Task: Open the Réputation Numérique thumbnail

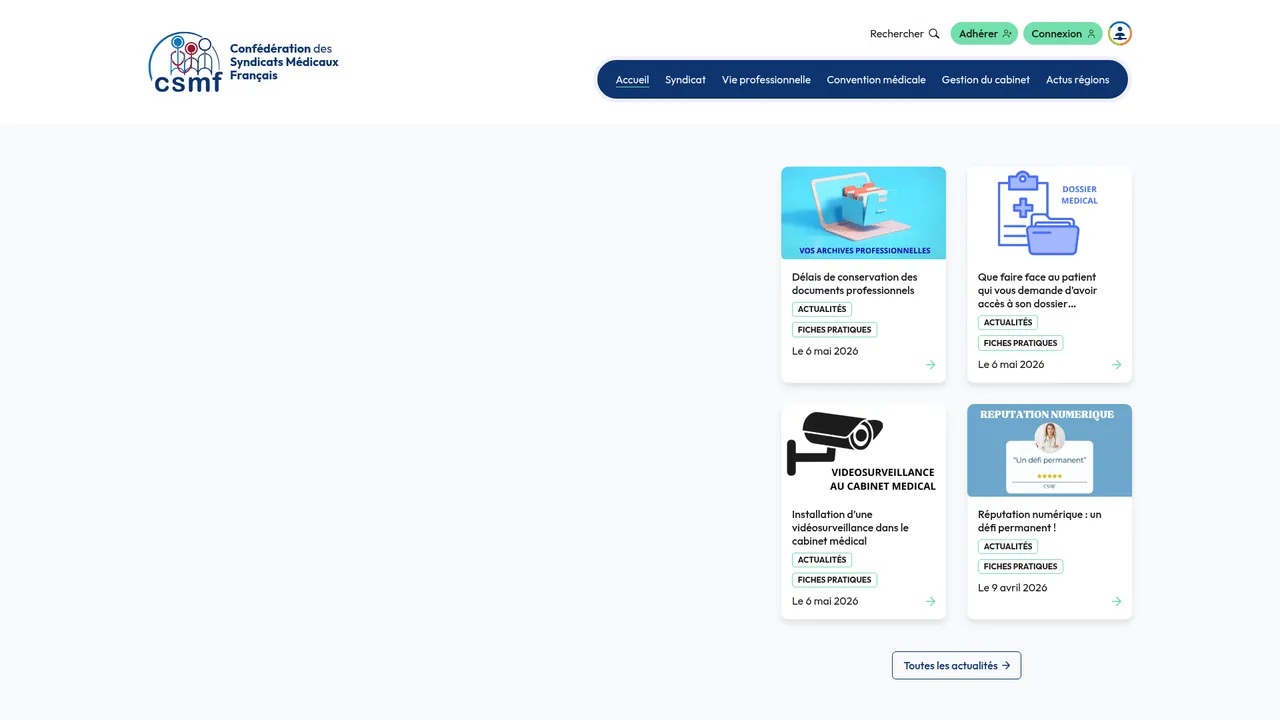Action: click(x=1049, y=450)
